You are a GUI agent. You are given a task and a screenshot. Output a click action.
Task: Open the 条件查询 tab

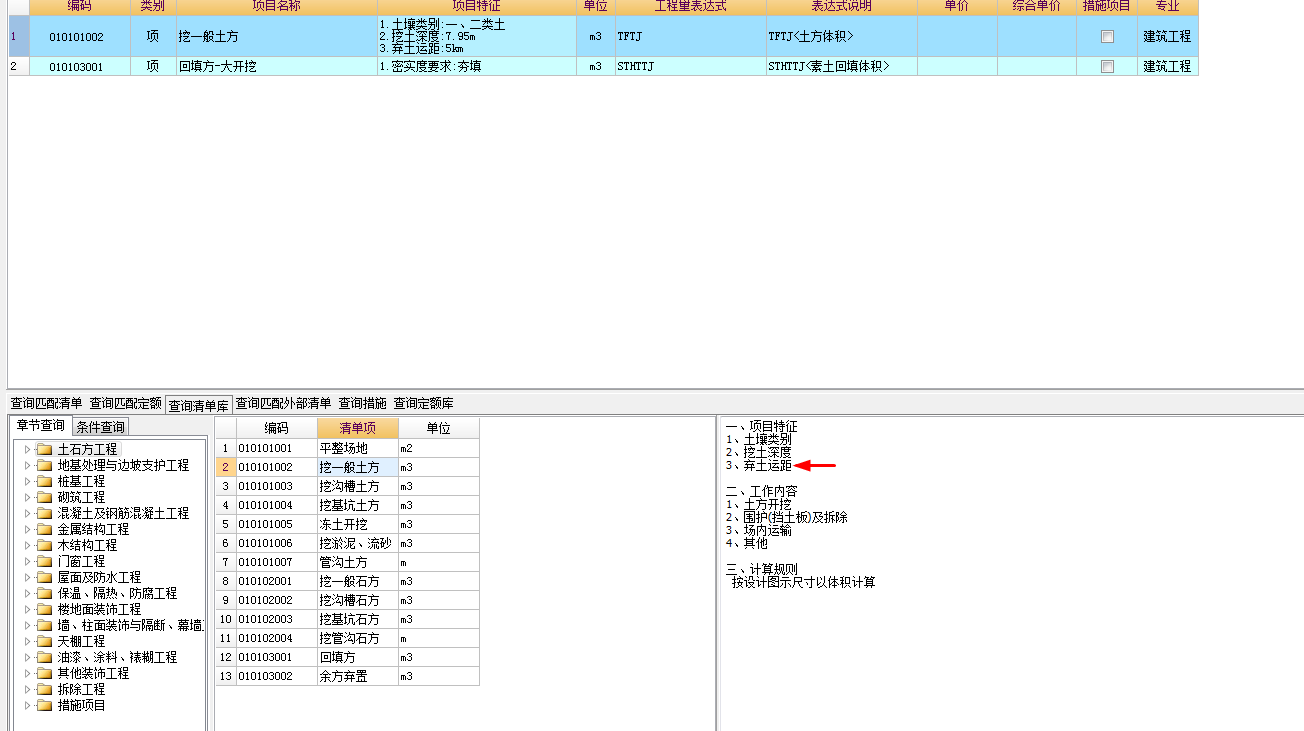point(100,427)
